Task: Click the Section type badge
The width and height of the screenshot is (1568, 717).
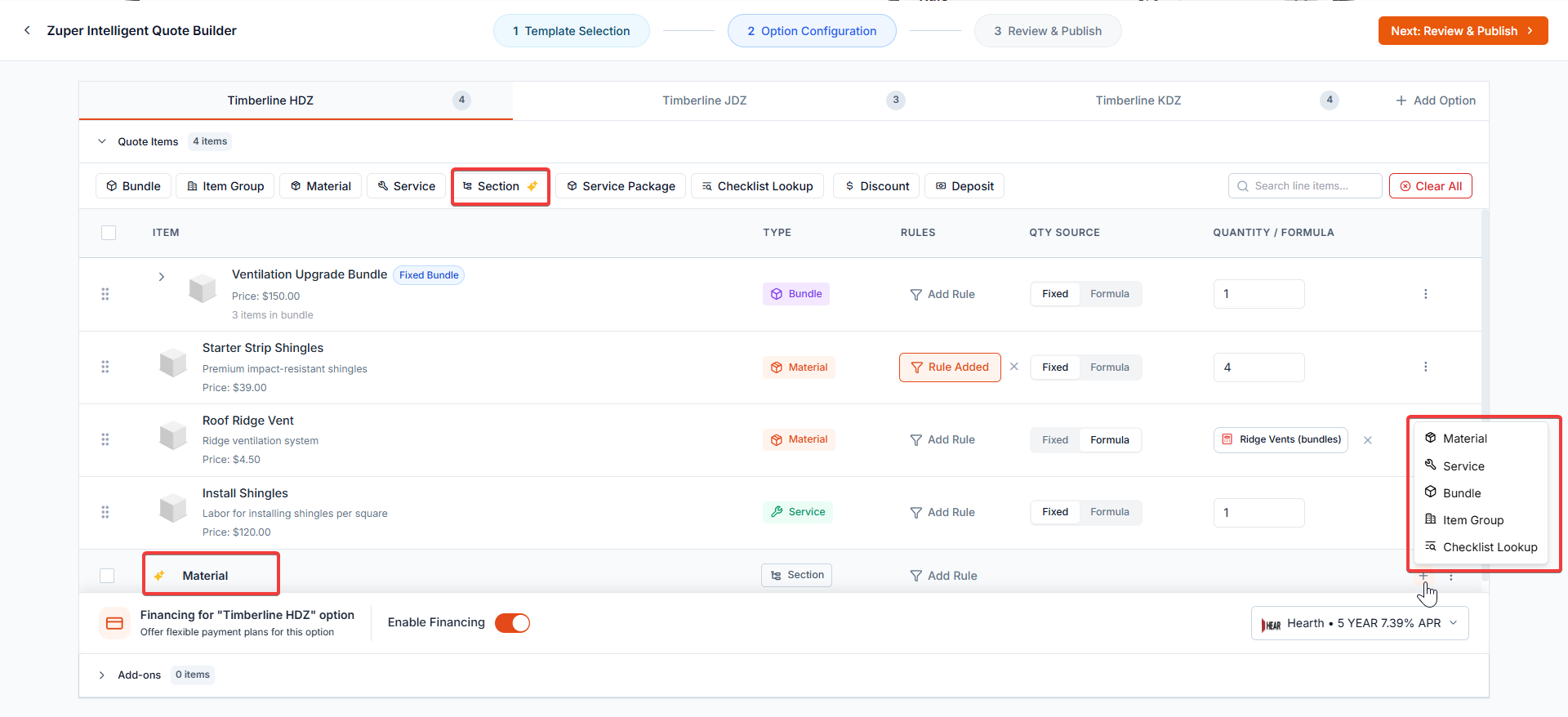Action: [796, 575]
